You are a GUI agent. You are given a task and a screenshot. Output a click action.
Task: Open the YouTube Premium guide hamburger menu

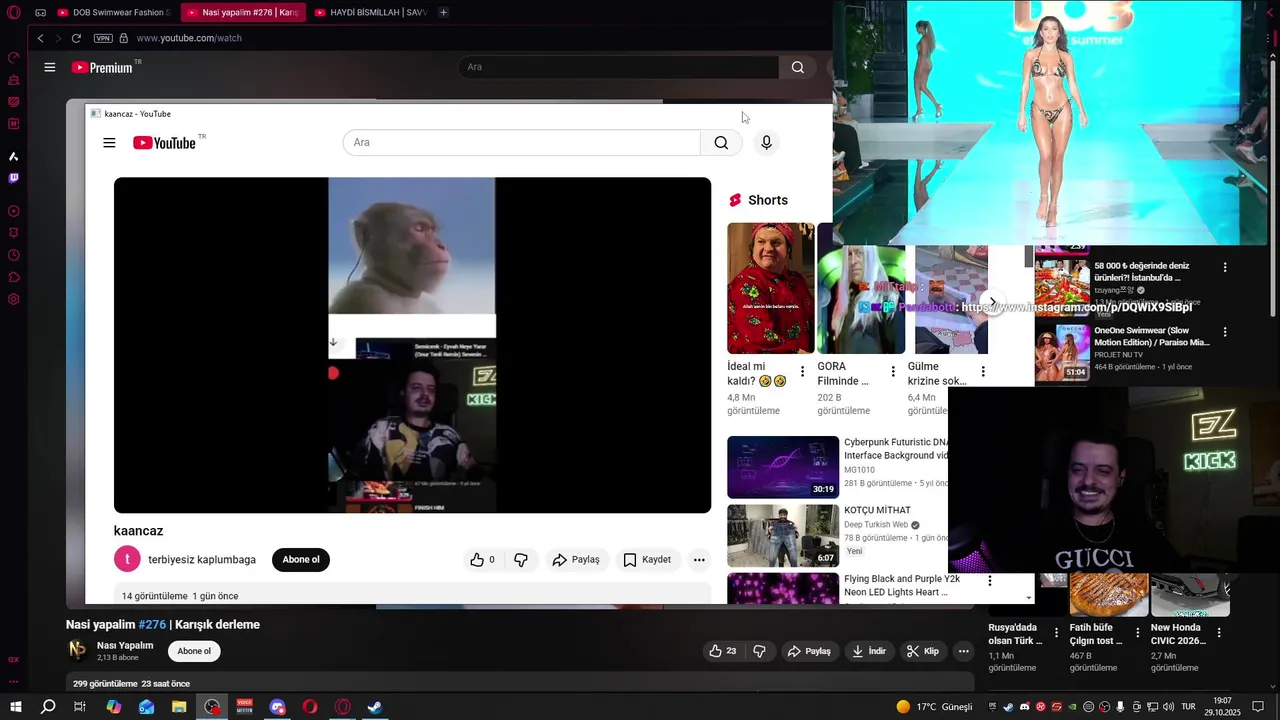[50, 67]
